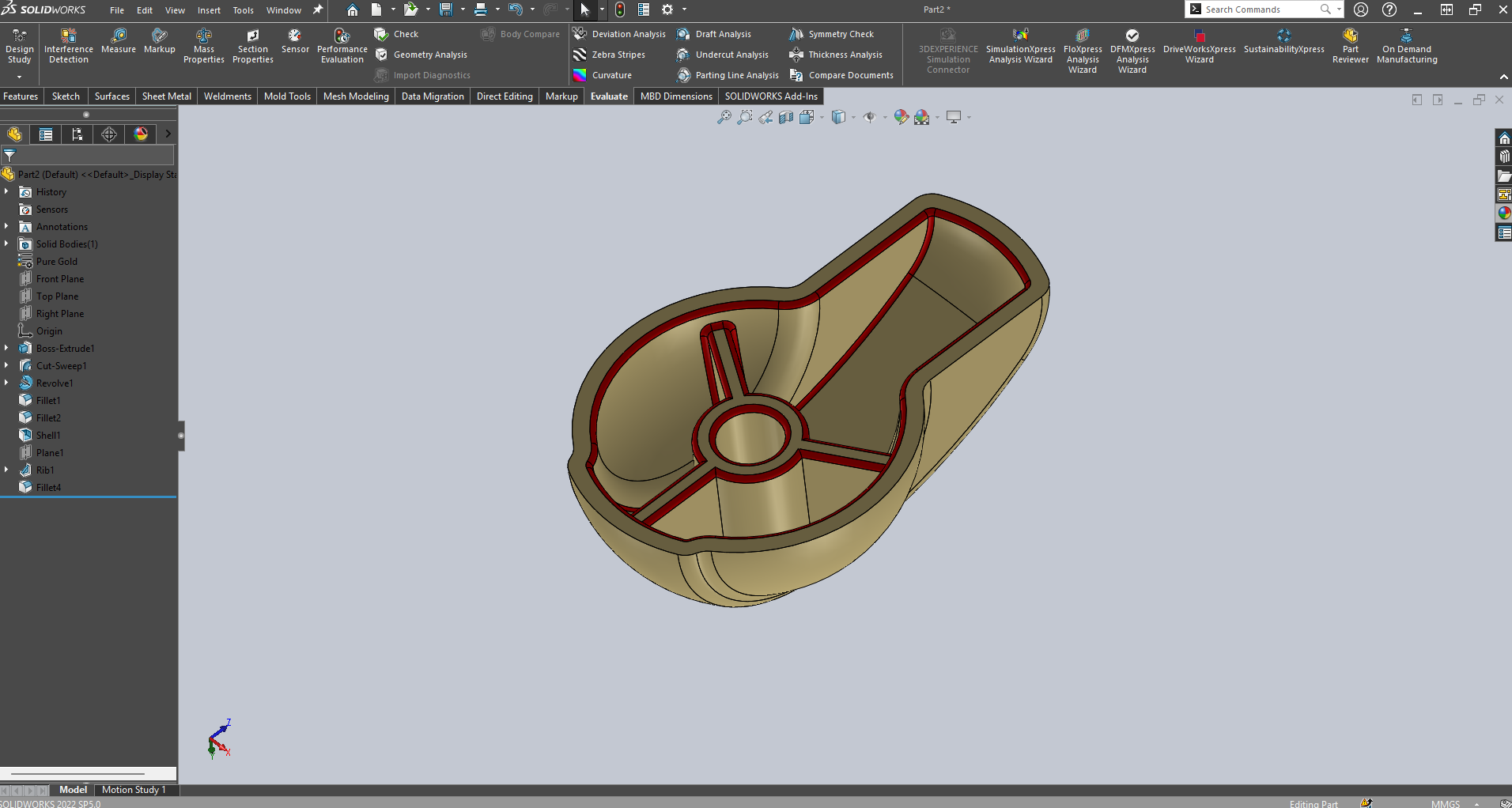This screenshot has height=808, width=1512.
Task: Launch Performance Evaluation
Action: [342, 46]
